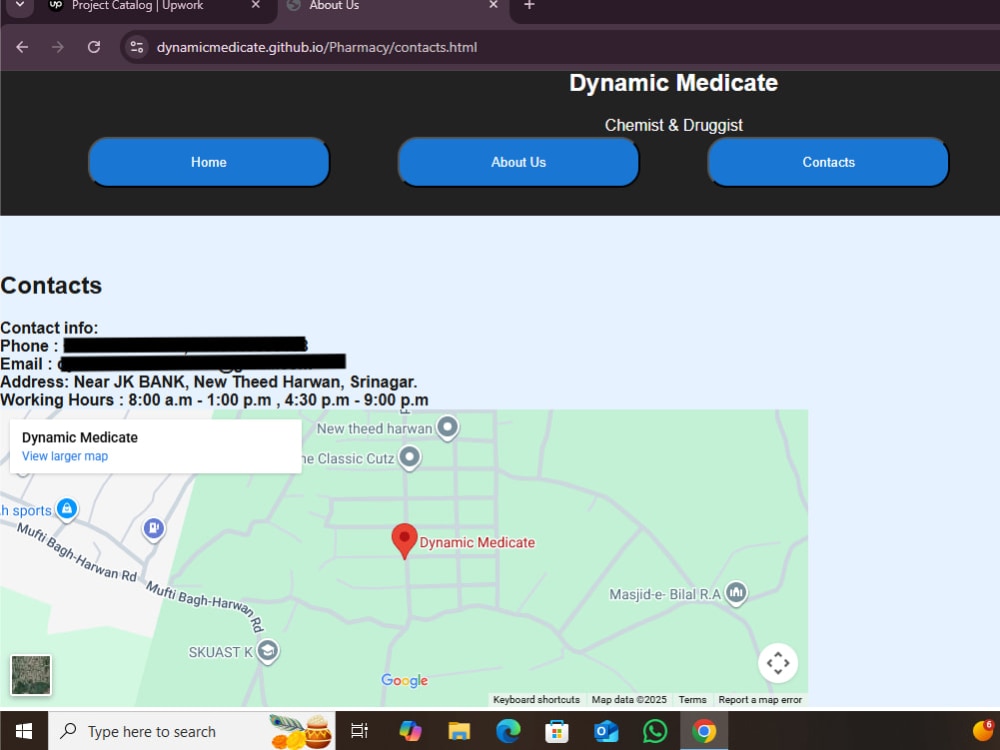Open File Explorer from taskbar
The height and width of the screenshot is (750, 1000).
pos(459,731)
